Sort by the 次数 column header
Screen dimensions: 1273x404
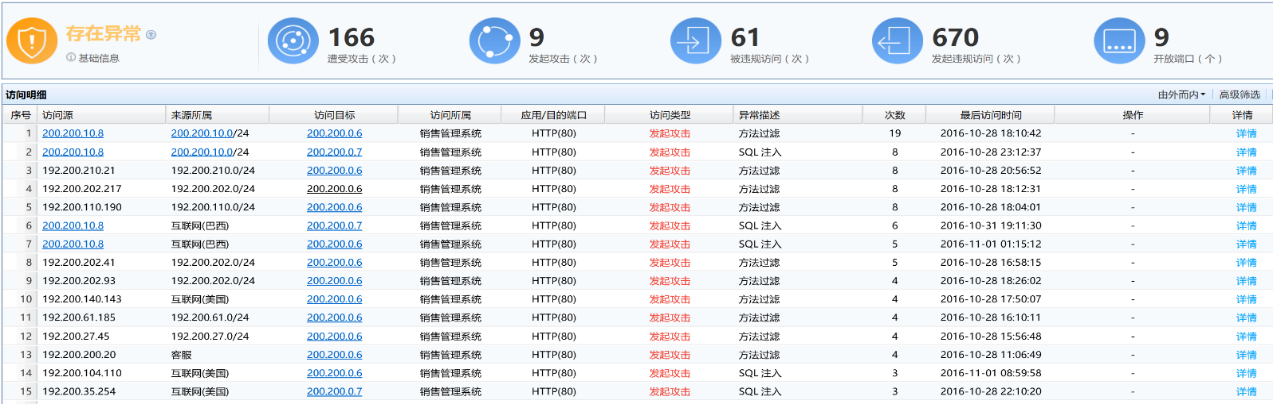[x=894, y=115]
